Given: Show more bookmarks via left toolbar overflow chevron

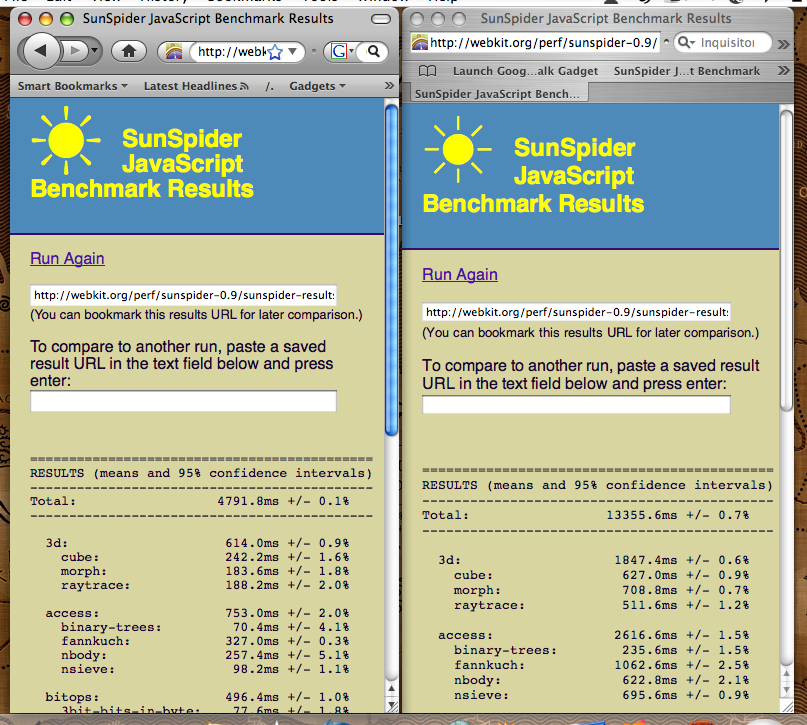Looking at the screenshot, I should pos(389,85).
